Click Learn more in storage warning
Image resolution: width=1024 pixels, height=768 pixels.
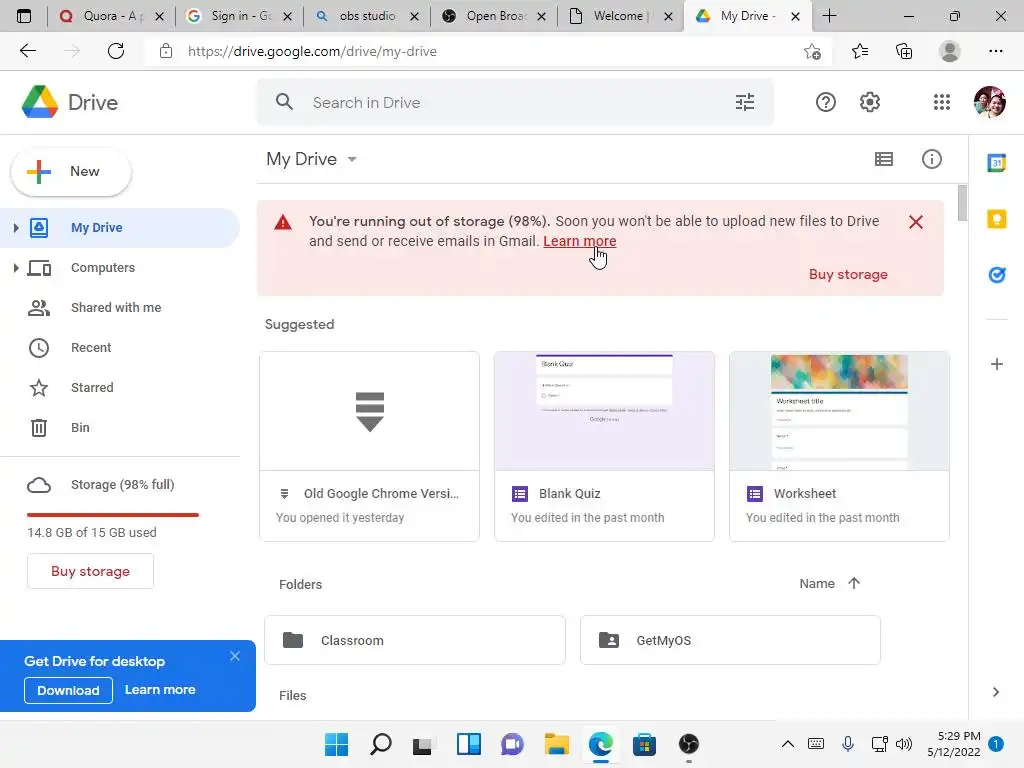coord(579,241)
